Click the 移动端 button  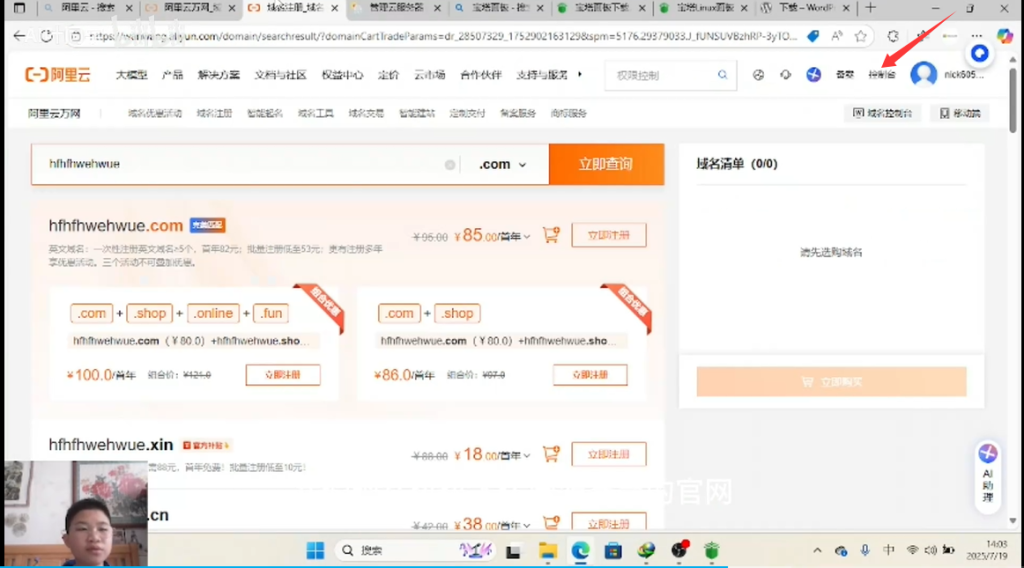click(960, 114)
